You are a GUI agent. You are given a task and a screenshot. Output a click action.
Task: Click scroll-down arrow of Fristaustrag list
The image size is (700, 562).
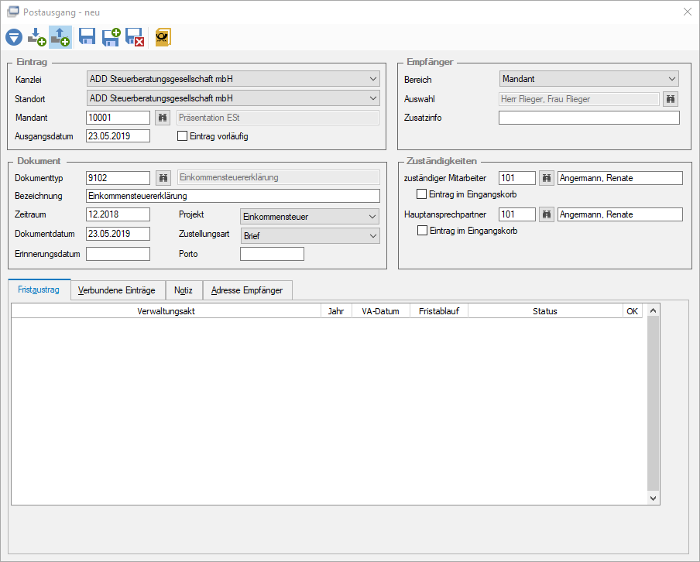(x=653, y=498)
